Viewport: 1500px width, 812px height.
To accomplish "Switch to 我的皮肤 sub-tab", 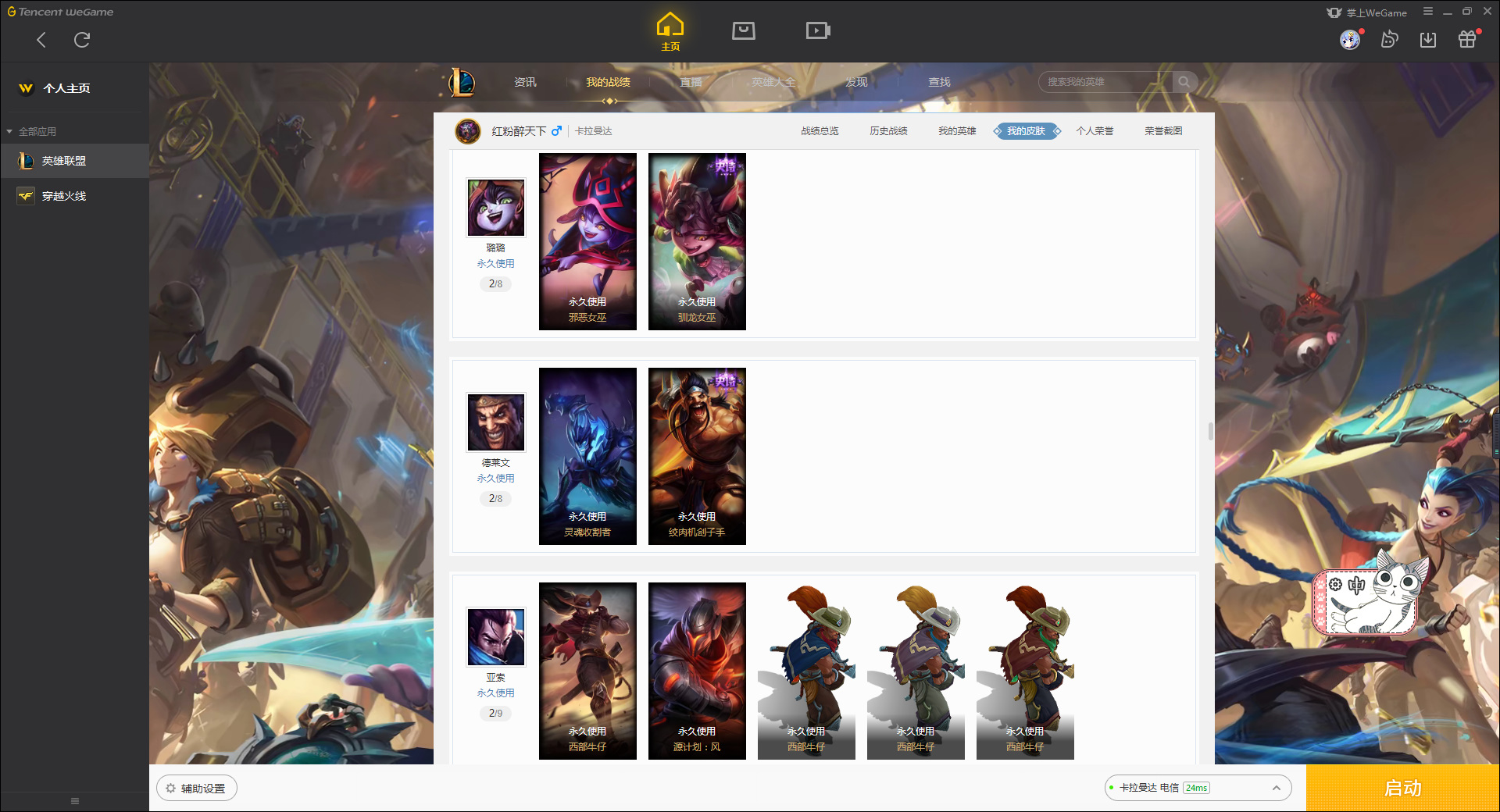I will coord(1027,131).
